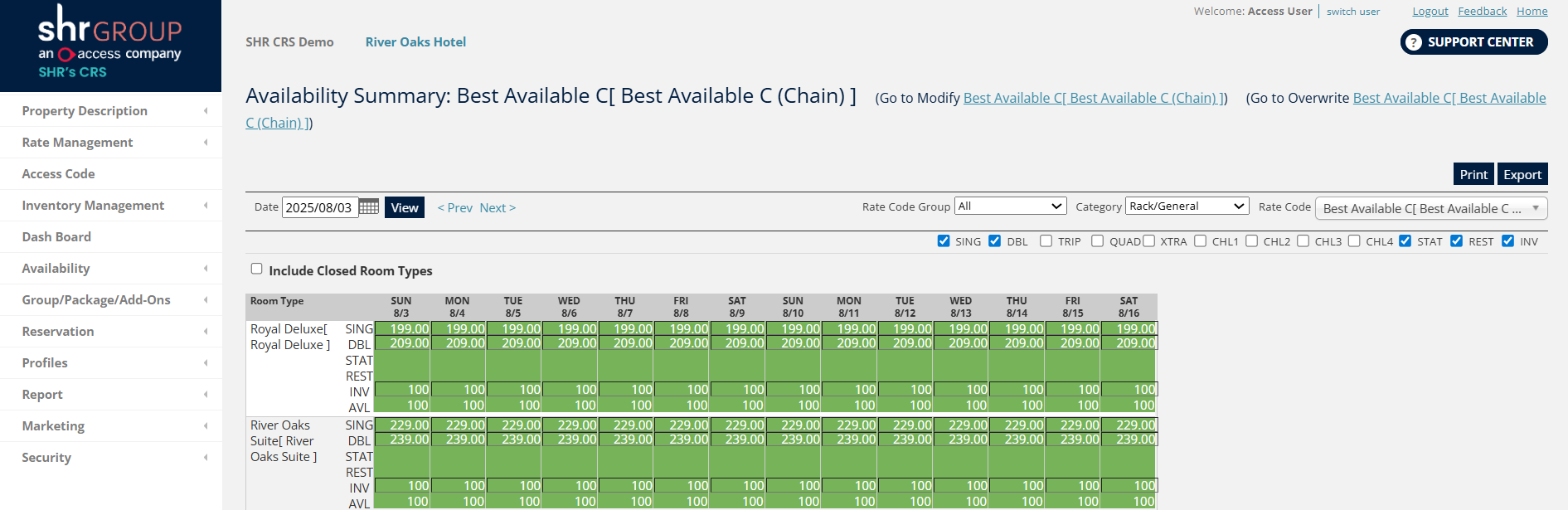The height and width of the screenshot is (510, 1568).
Task: Click the Print button
Action: click(x=1473, y=174)
